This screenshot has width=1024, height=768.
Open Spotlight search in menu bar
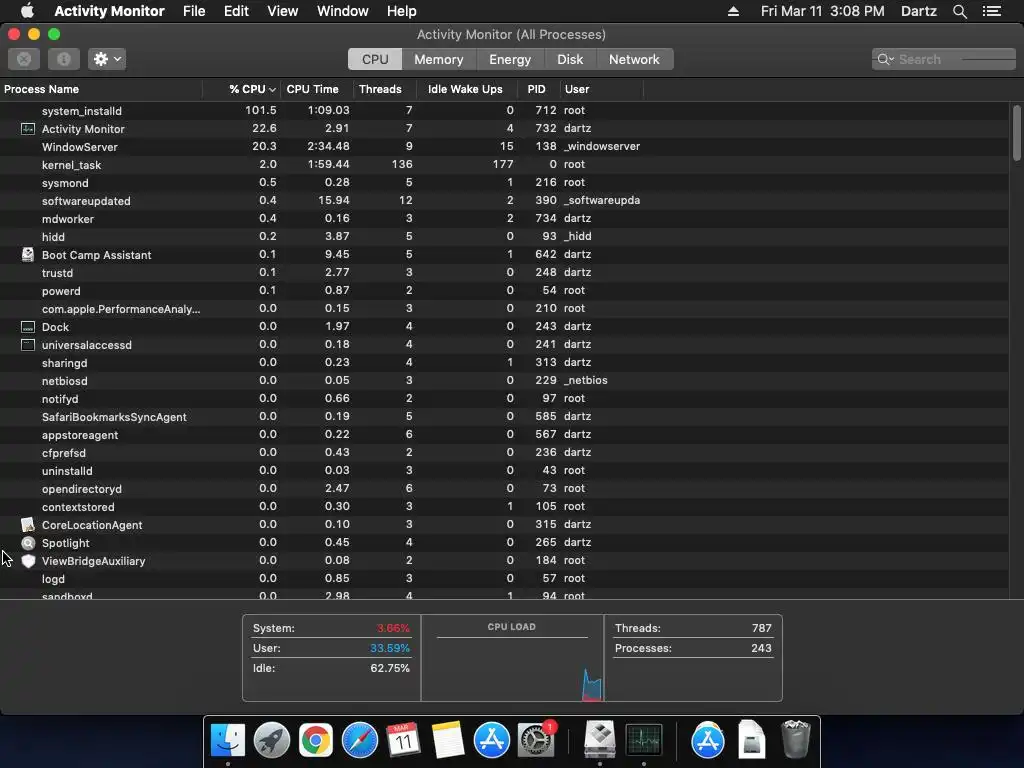(x=959, y=11)
